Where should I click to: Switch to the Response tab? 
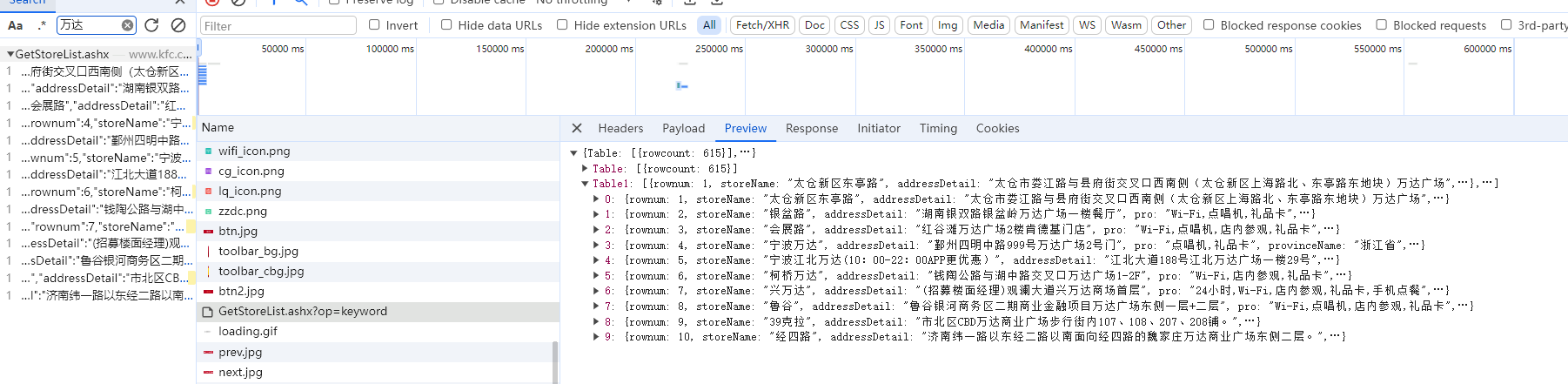(x=811, y=128)
